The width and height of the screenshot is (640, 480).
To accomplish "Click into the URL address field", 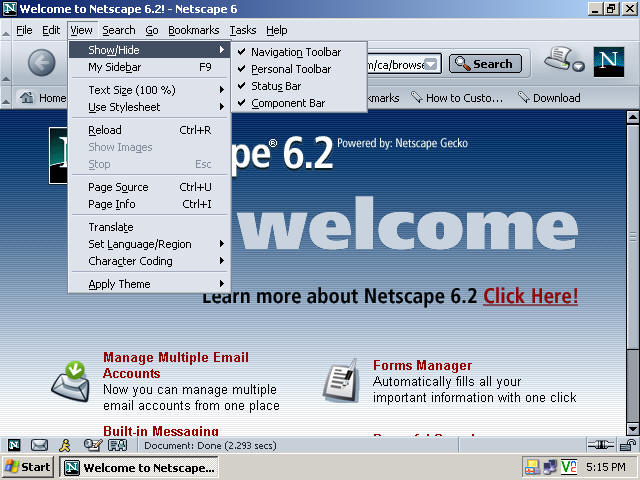I will point(395,64).
